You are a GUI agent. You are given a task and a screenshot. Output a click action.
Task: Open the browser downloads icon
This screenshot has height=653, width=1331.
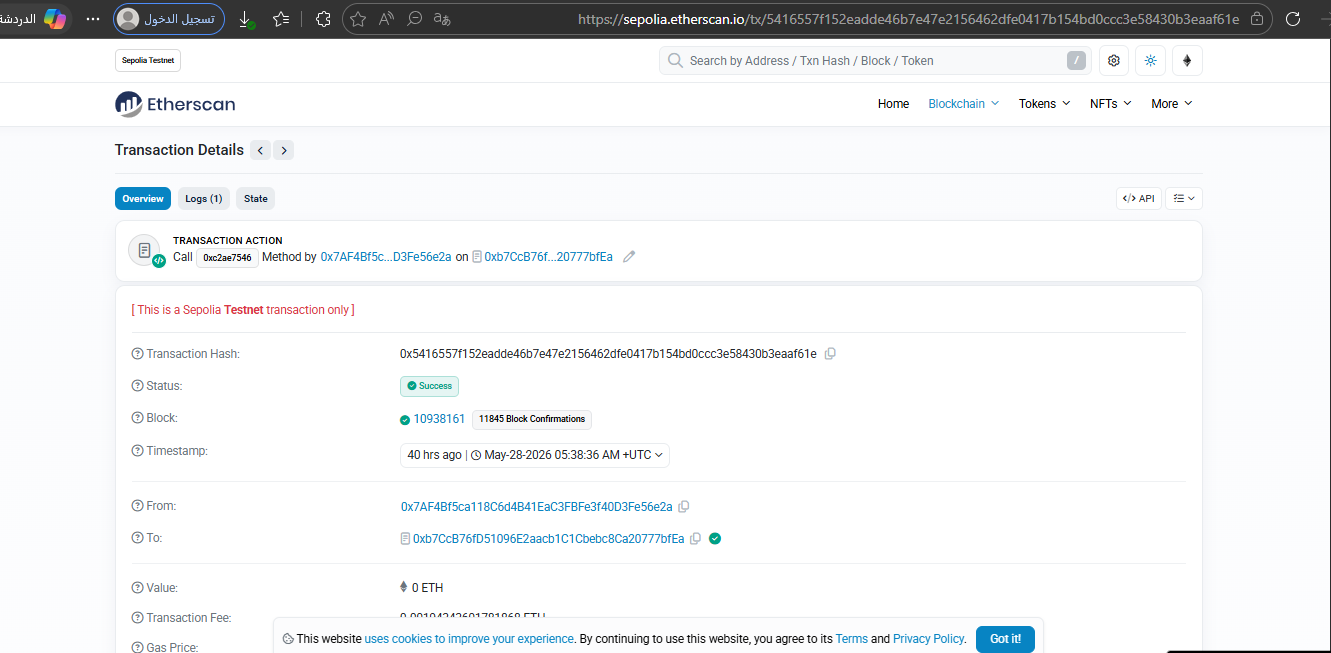pyautogui.click(x=246, y=19)
